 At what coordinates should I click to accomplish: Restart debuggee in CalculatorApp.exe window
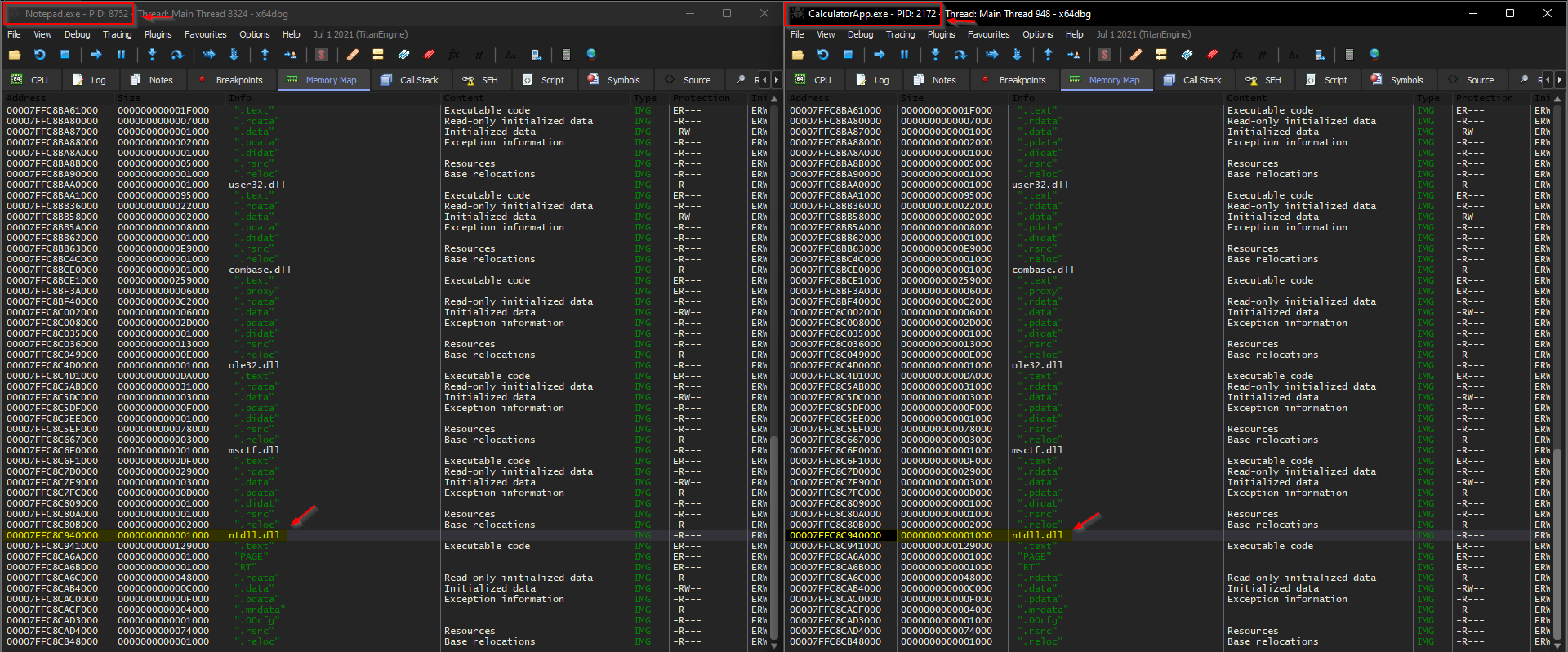[x=822, y=55]
